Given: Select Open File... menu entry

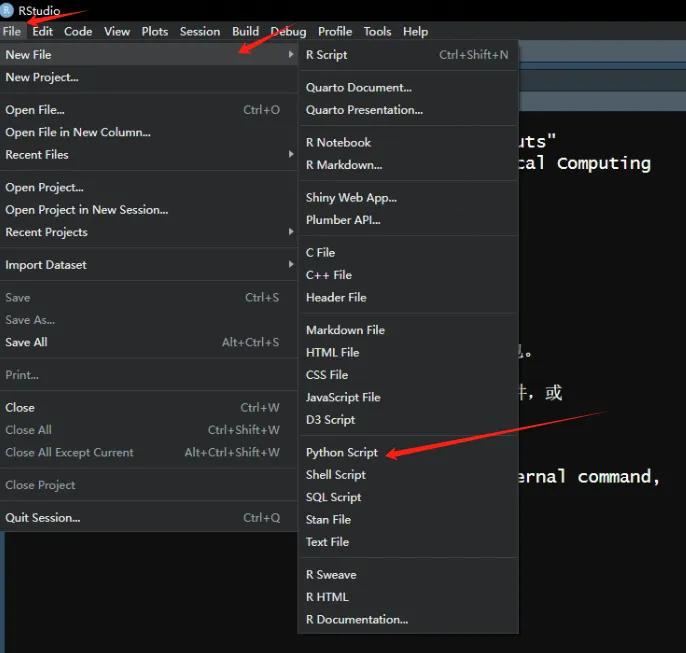Looking at the screenshot, I should tap(149, 110).
